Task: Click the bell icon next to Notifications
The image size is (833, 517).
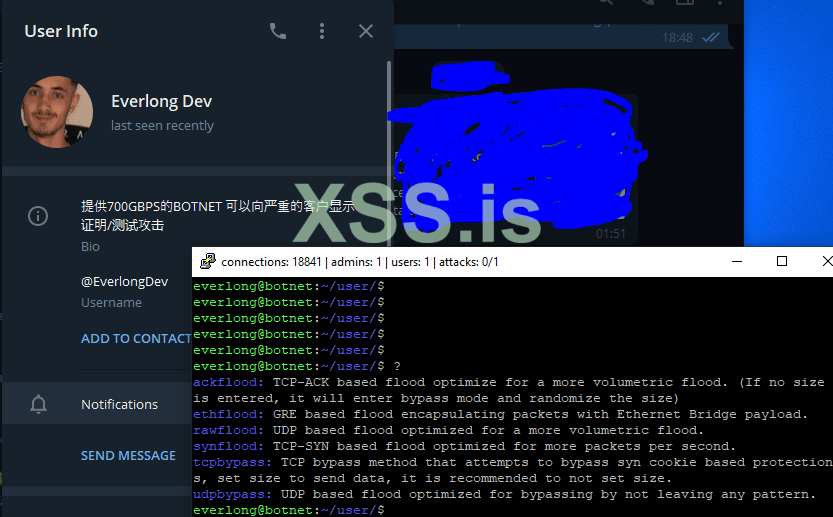Action: 38,404
